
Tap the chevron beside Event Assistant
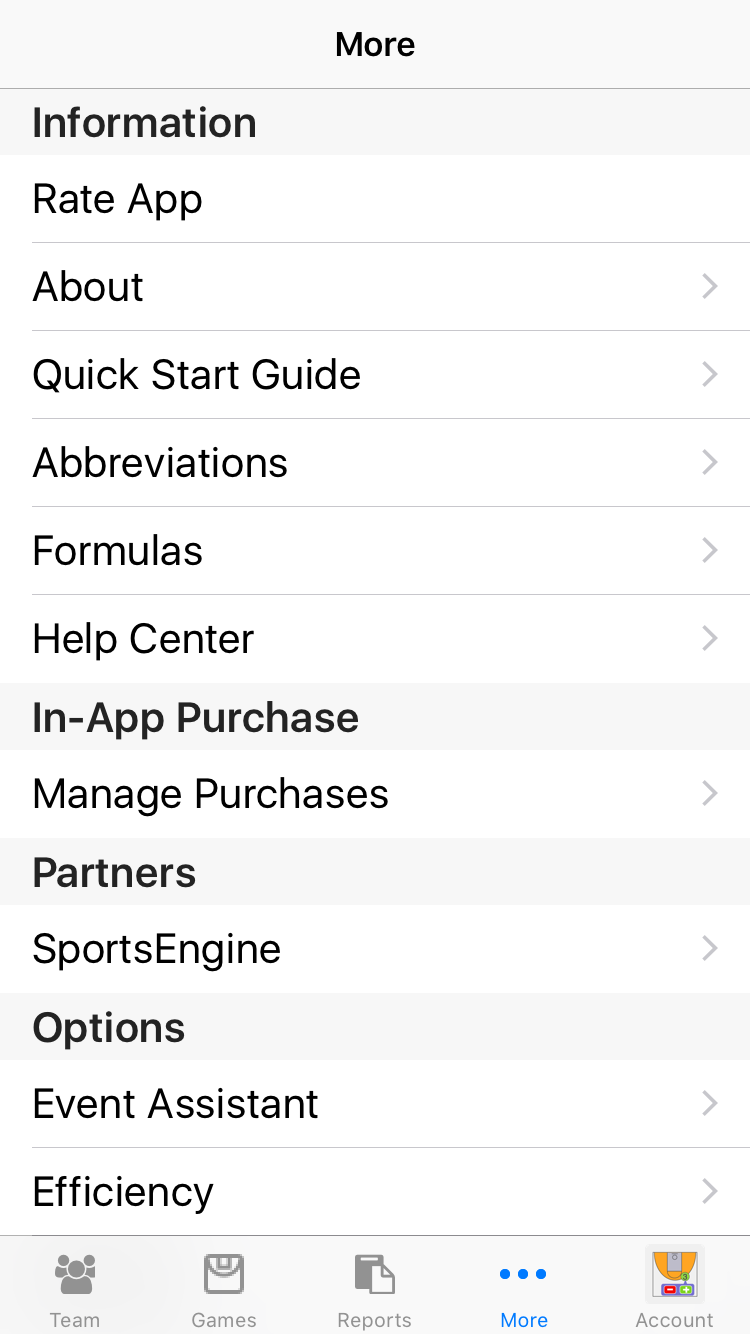(710, 1104)
